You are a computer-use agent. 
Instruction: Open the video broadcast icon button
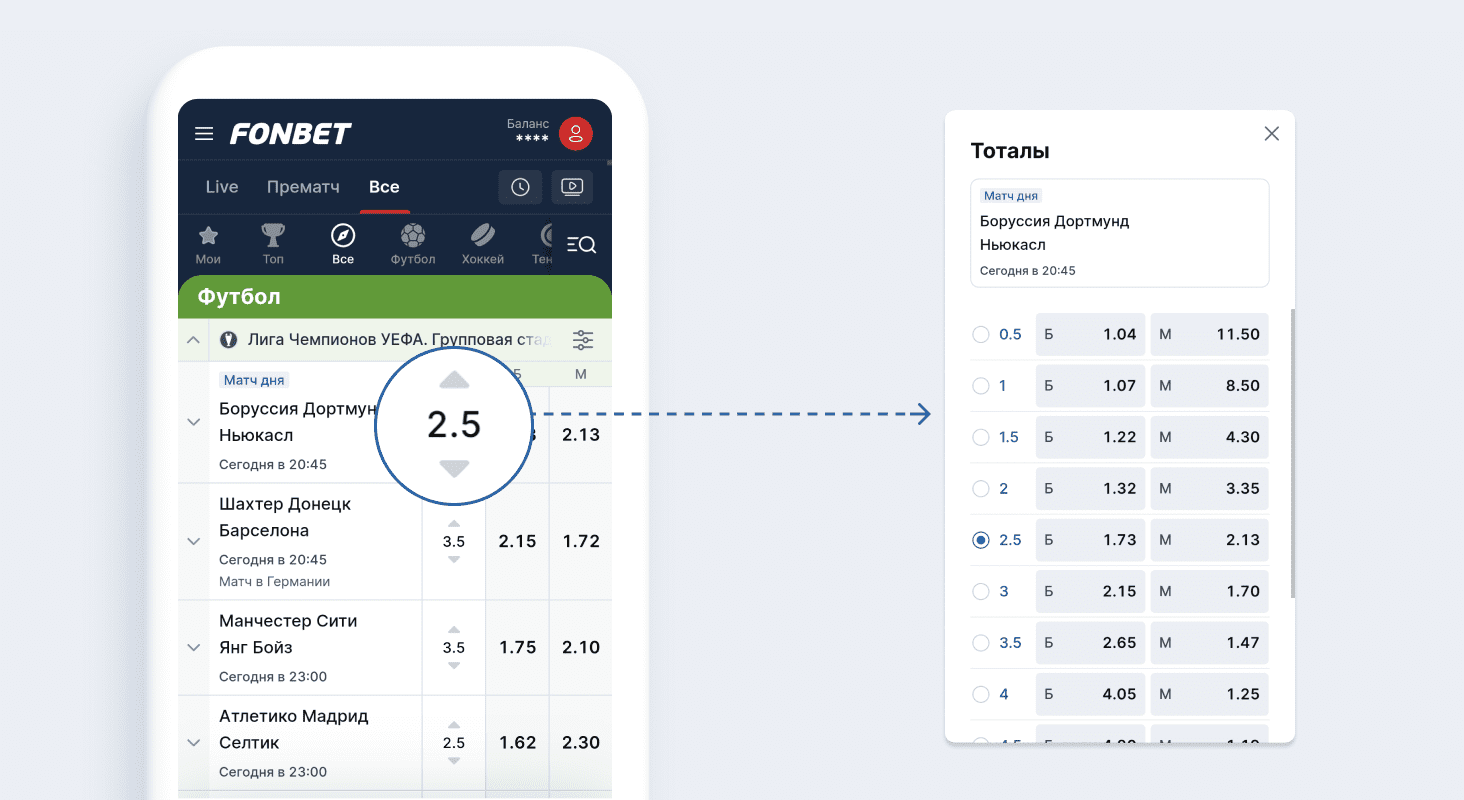(572, 187)
